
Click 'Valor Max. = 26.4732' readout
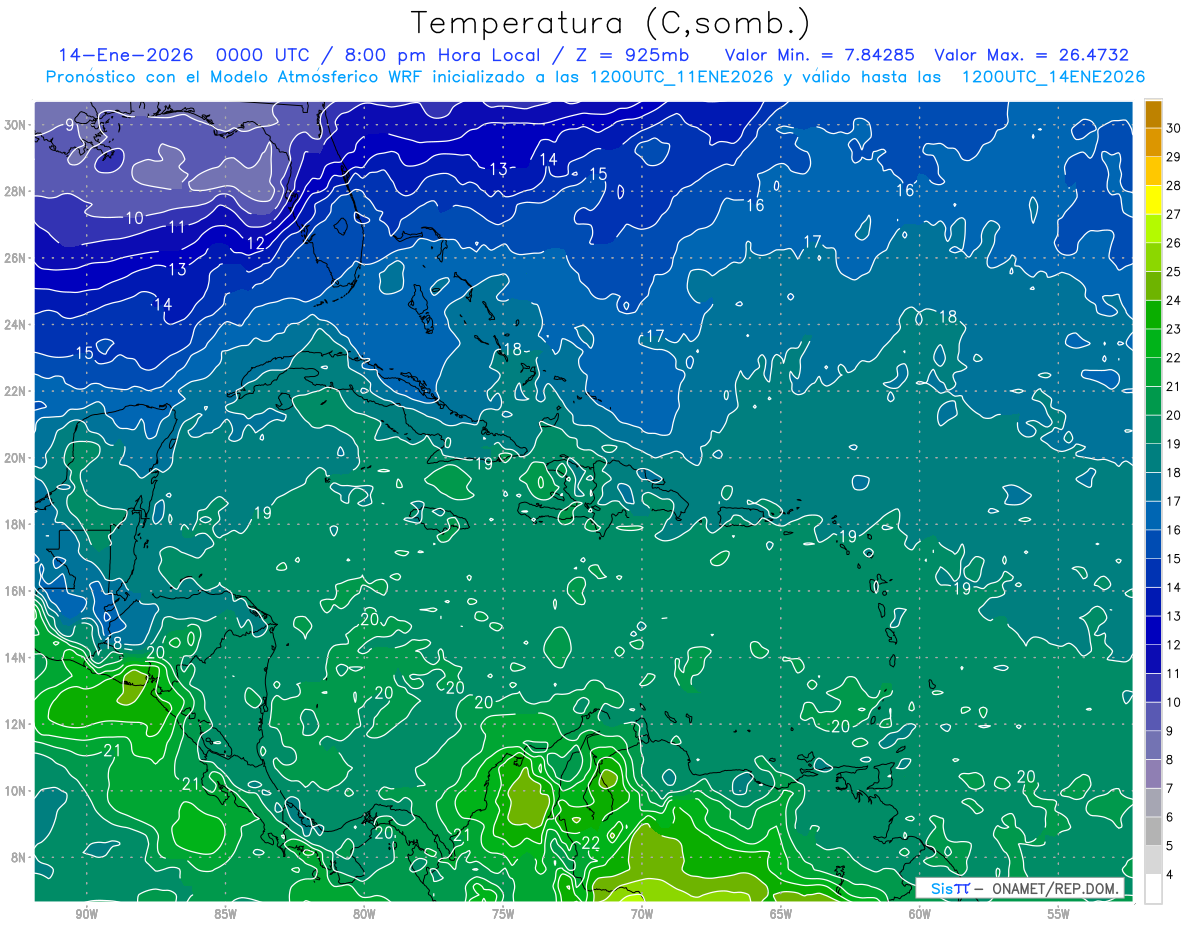(x=1031, y=55)
